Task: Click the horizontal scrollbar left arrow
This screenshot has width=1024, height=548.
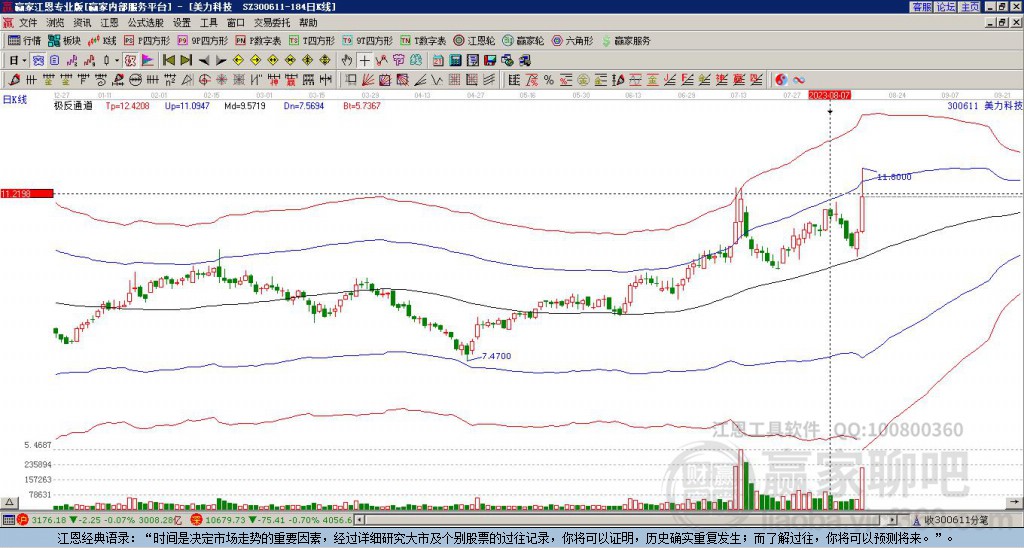Action: 360,520
